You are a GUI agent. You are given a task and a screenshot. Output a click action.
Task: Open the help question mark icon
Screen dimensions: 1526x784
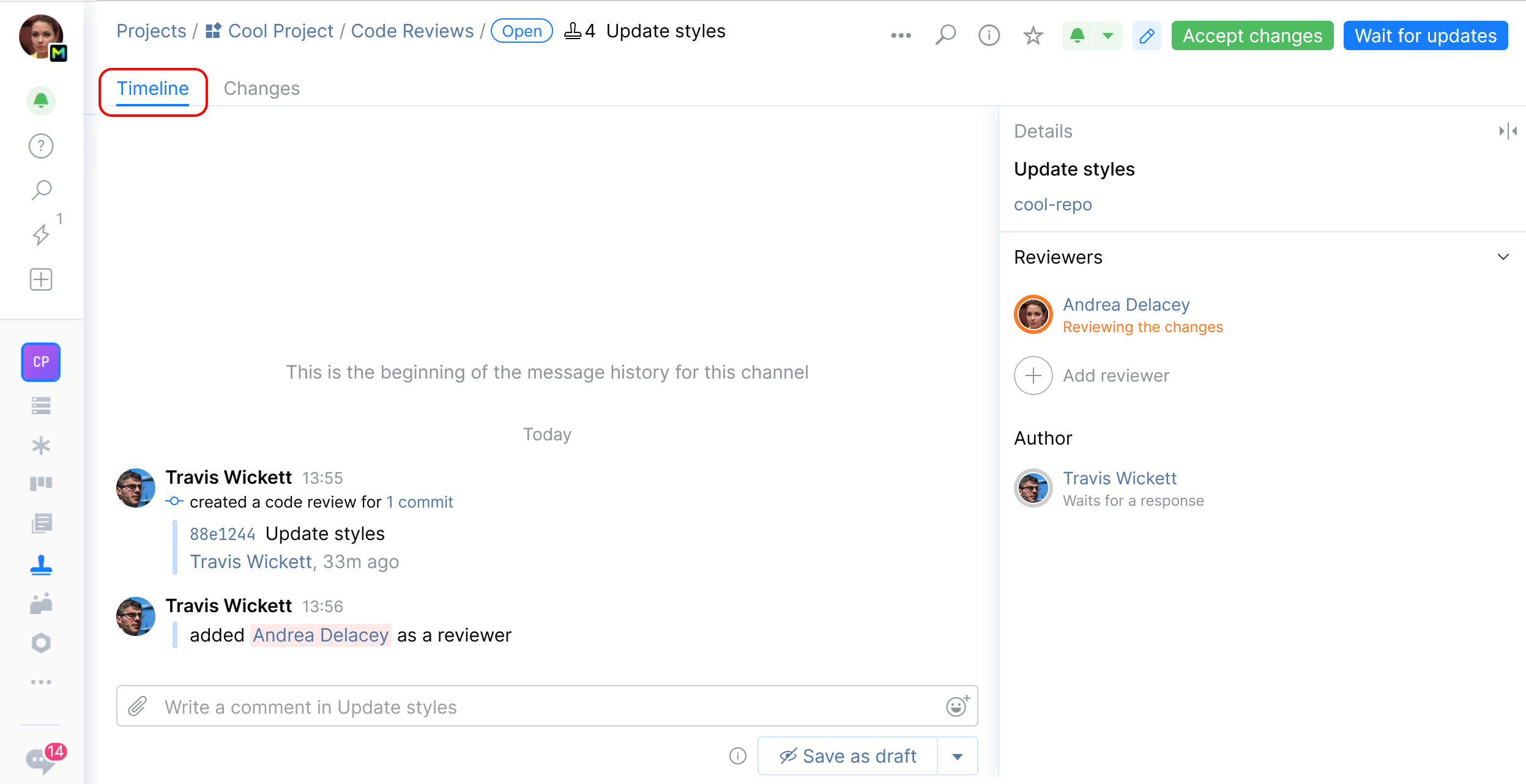[41, 146]
